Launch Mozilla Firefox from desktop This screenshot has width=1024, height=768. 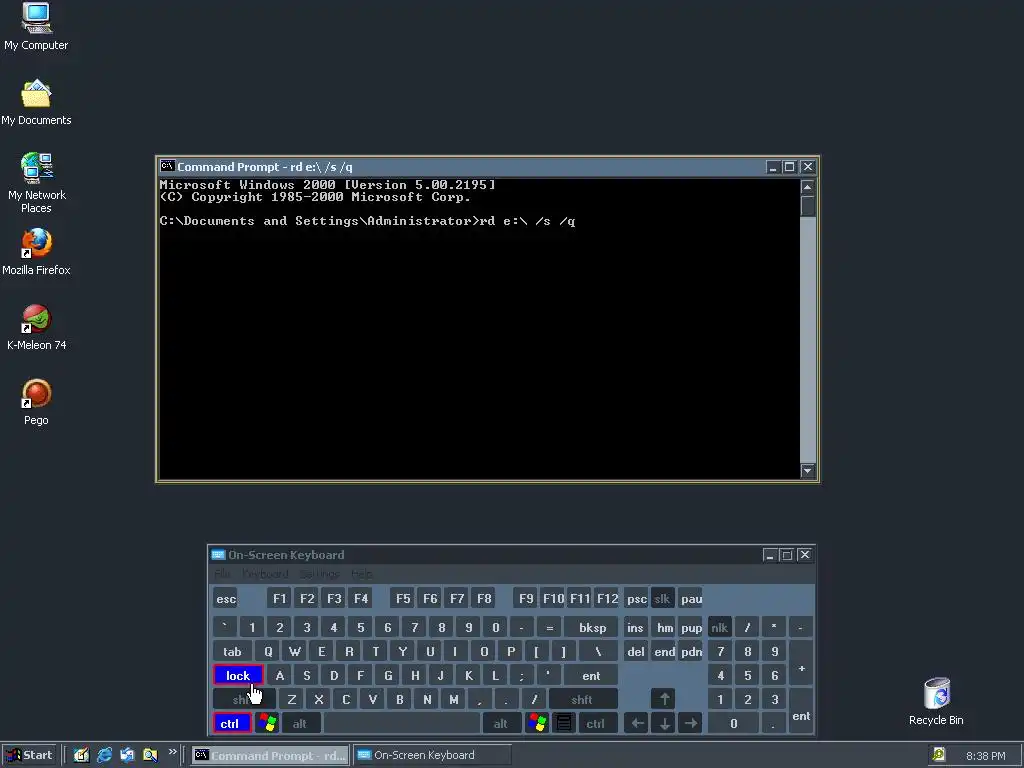(x=36, y=251)
